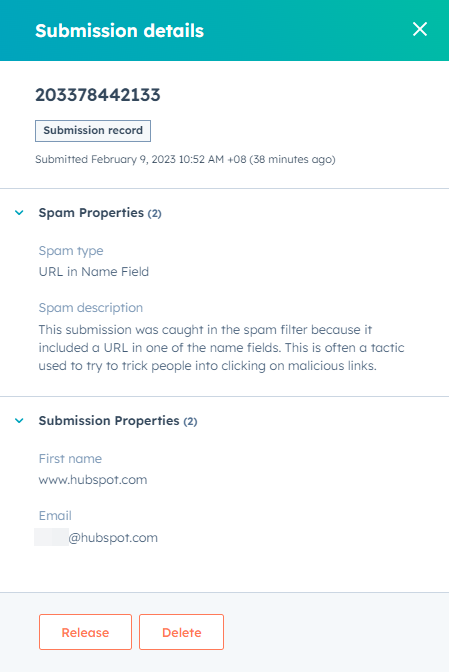Select the @hubspot.com email value
Image resolution: width=449 pixels, height=672 pixels.
[x=113, y=537]
